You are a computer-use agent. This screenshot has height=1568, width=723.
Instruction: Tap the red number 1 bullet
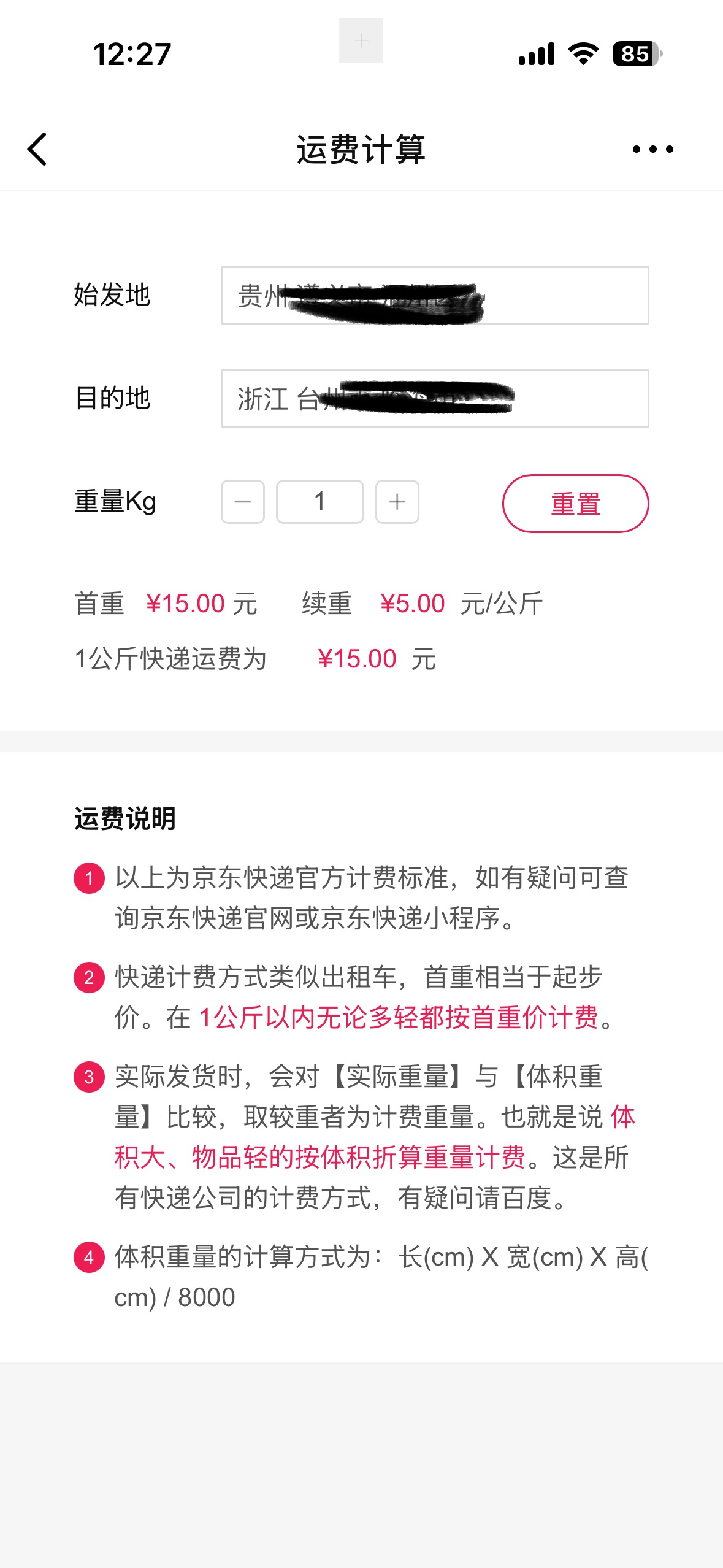click(89, 878)
